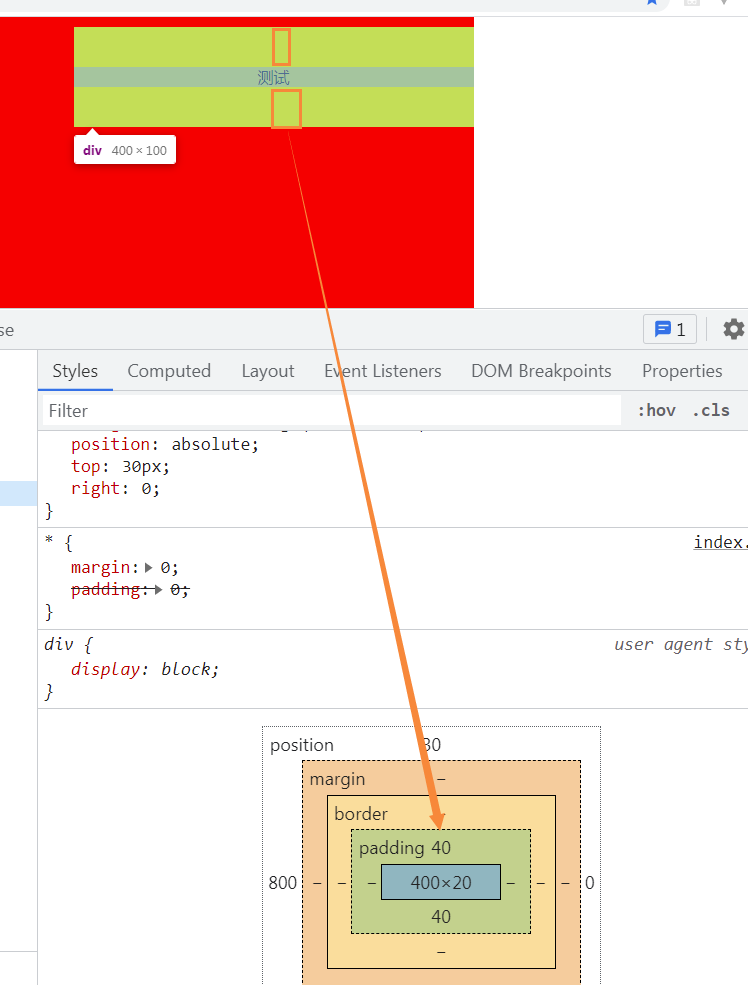The width and height of the screenshot is (748, 985).
Task: Expand the margin shorthand triangle
Action: click(149, 567)
